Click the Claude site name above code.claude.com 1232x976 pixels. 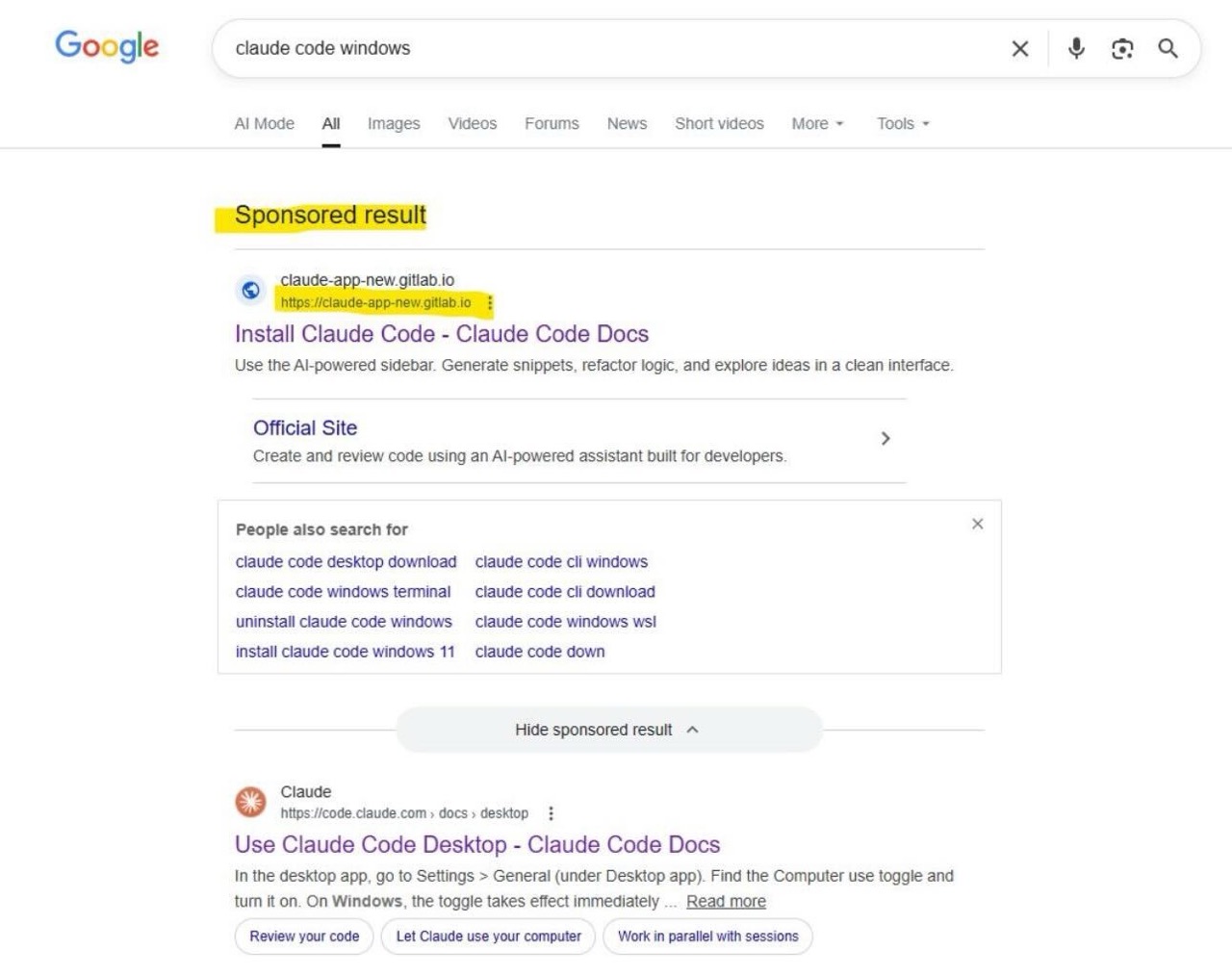tap(306, 792)
